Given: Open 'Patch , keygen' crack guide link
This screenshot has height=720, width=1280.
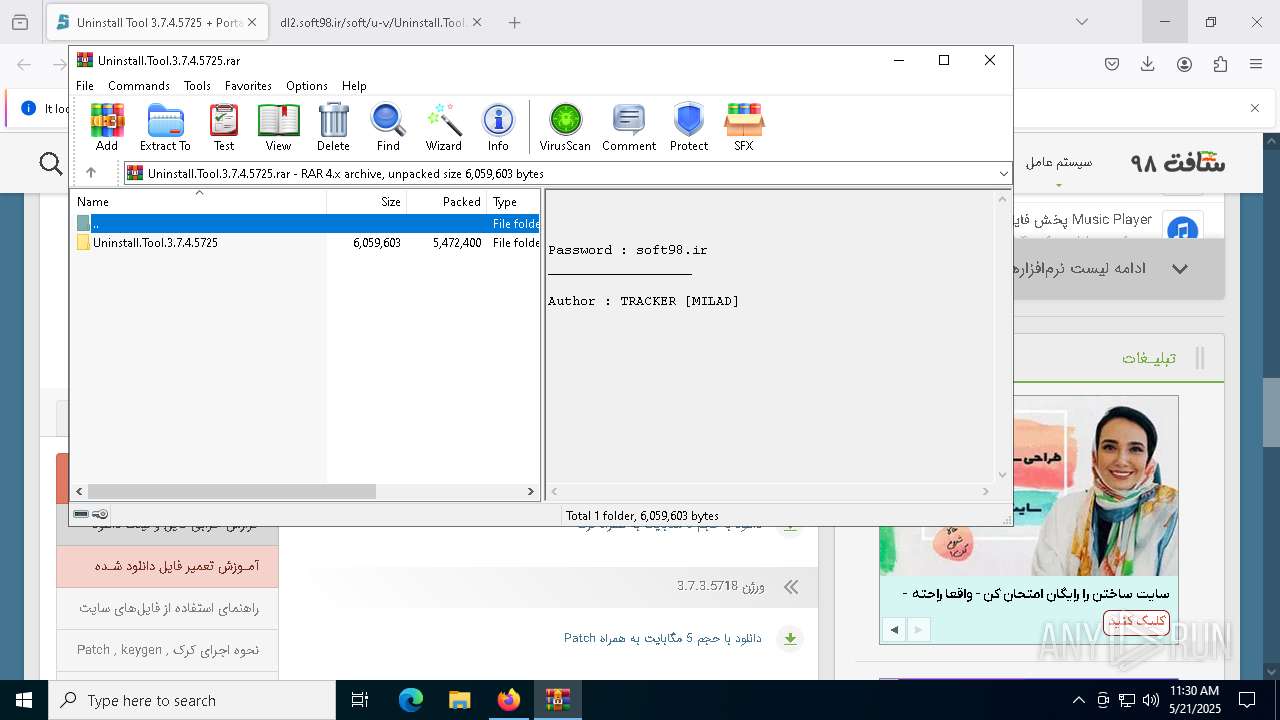Looking at the screenshot, I should [x=168, y=650].
